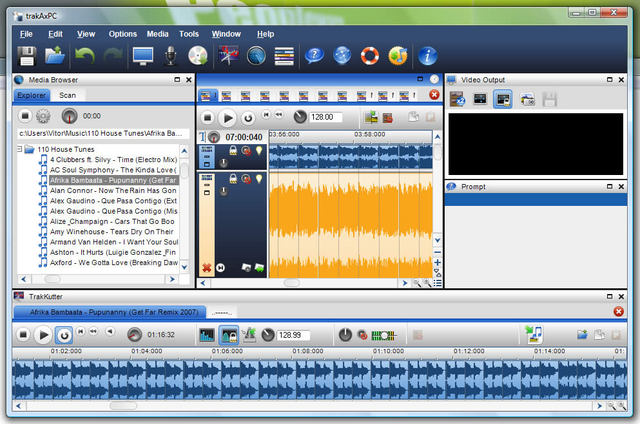Toggle loop playback in TrakKutter
This screenshot has width=640, height=424.
tap(64, 335)
